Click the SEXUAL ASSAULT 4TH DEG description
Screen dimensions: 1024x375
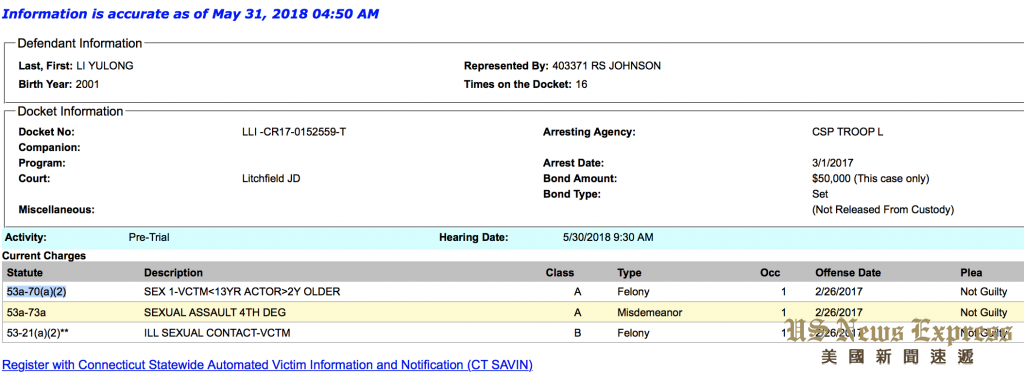(215, 312)
